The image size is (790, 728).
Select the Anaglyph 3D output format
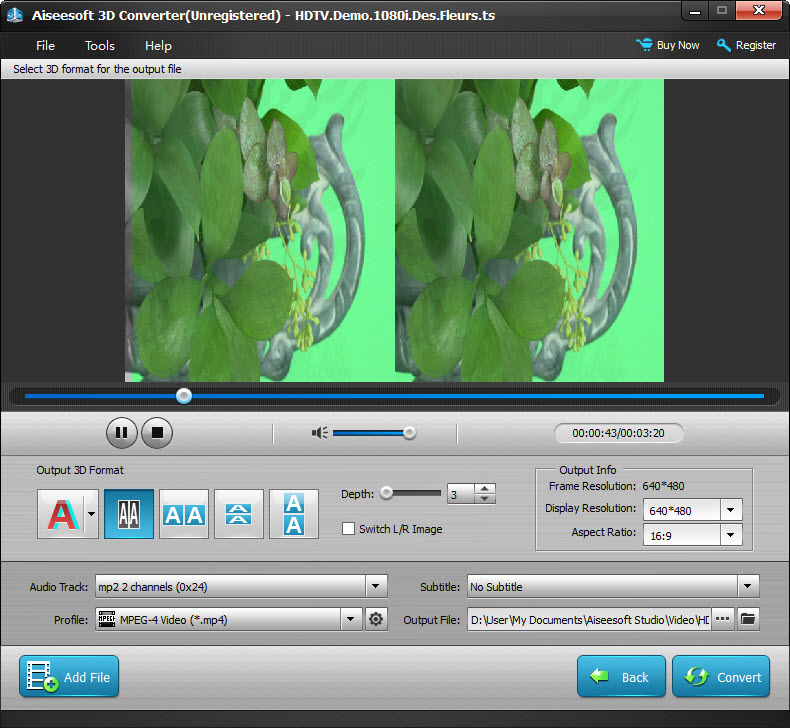pos(61,514)
